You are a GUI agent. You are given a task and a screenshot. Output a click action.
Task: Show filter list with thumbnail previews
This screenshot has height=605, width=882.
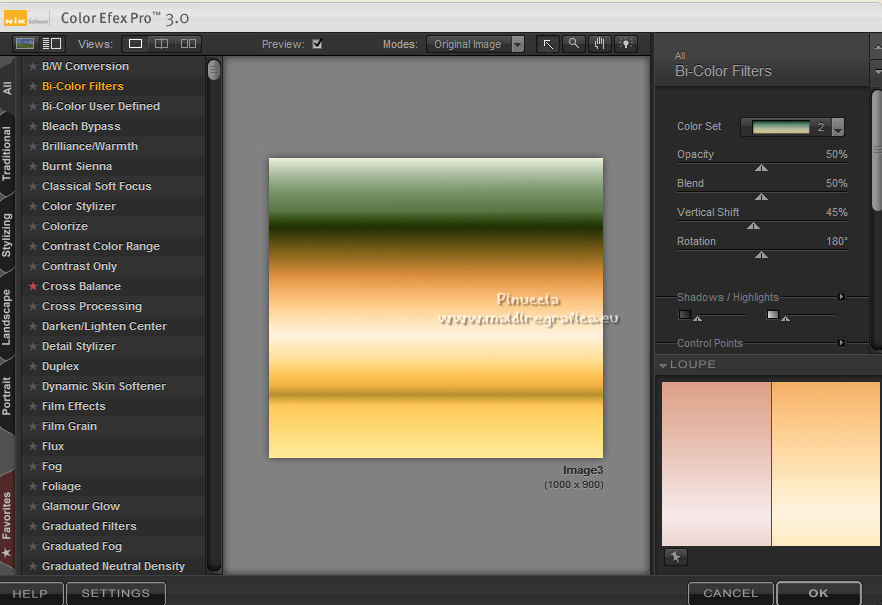click(x=26, y=44)
